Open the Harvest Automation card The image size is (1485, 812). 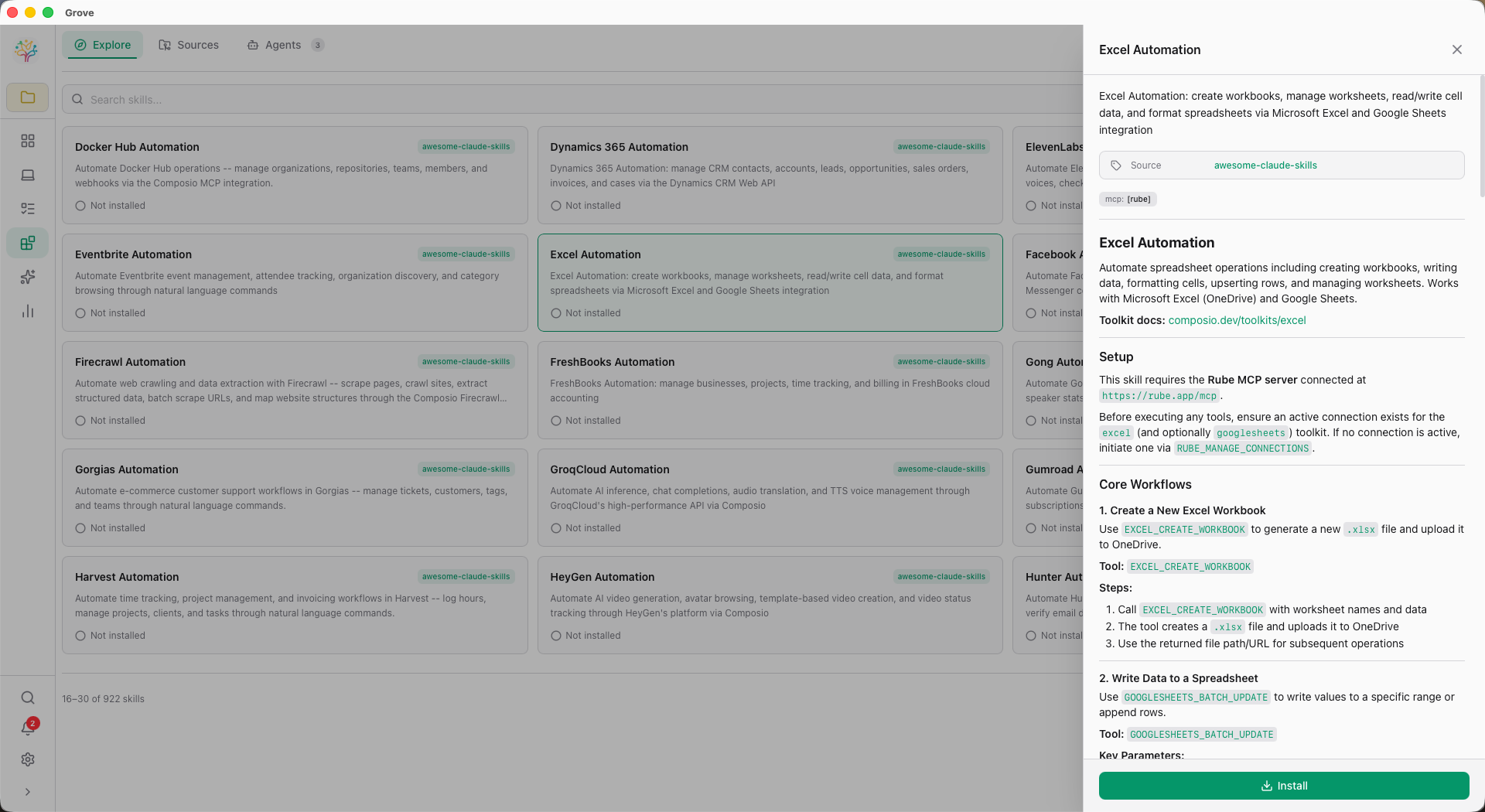(295, 606)
